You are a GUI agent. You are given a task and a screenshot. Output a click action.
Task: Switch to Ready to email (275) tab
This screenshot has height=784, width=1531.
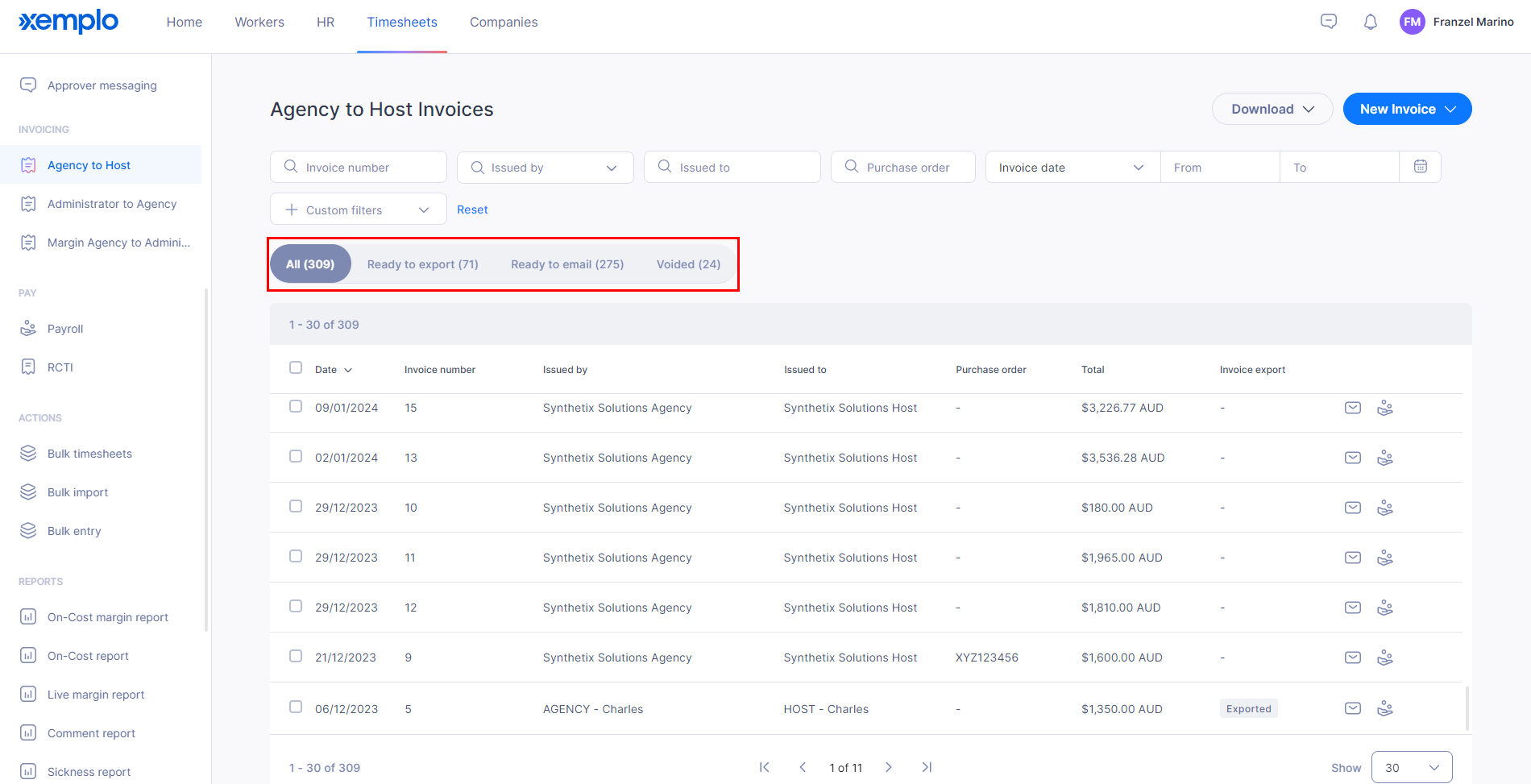[567, 264]
